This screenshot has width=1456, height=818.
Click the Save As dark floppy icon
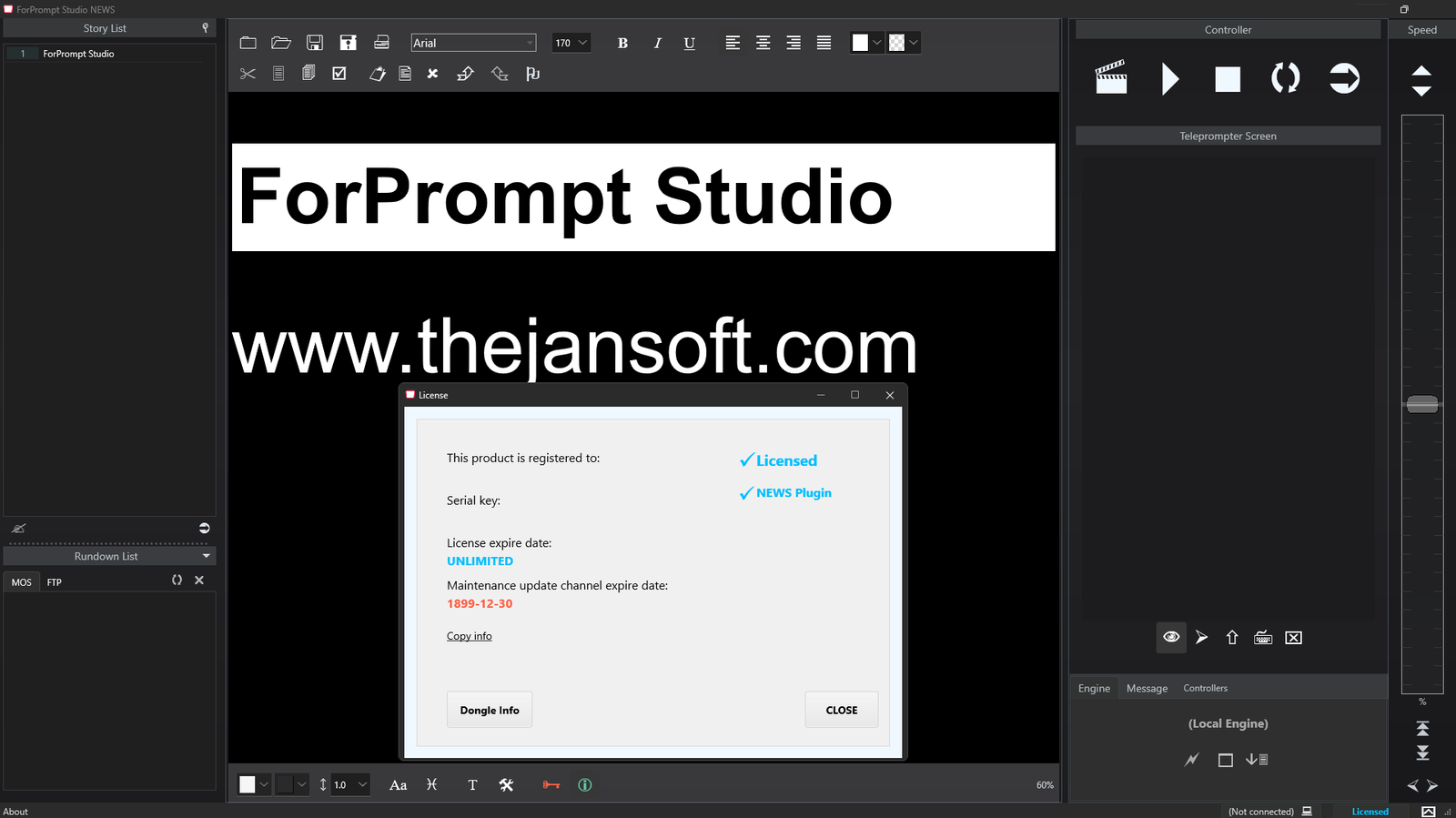(x=348, y=43)
